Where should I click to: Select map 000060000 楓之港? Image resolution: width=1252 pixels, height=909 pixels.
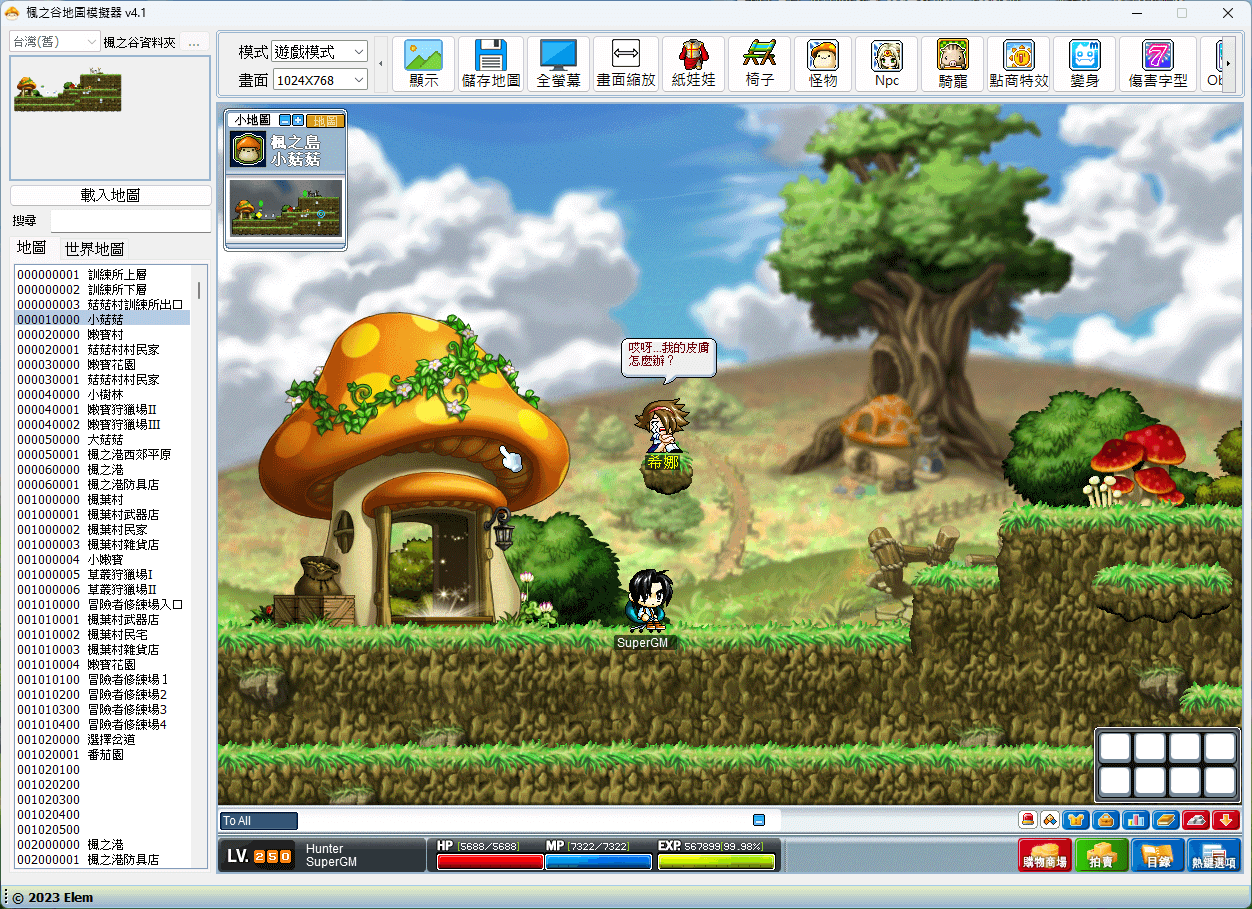(101, 469)
